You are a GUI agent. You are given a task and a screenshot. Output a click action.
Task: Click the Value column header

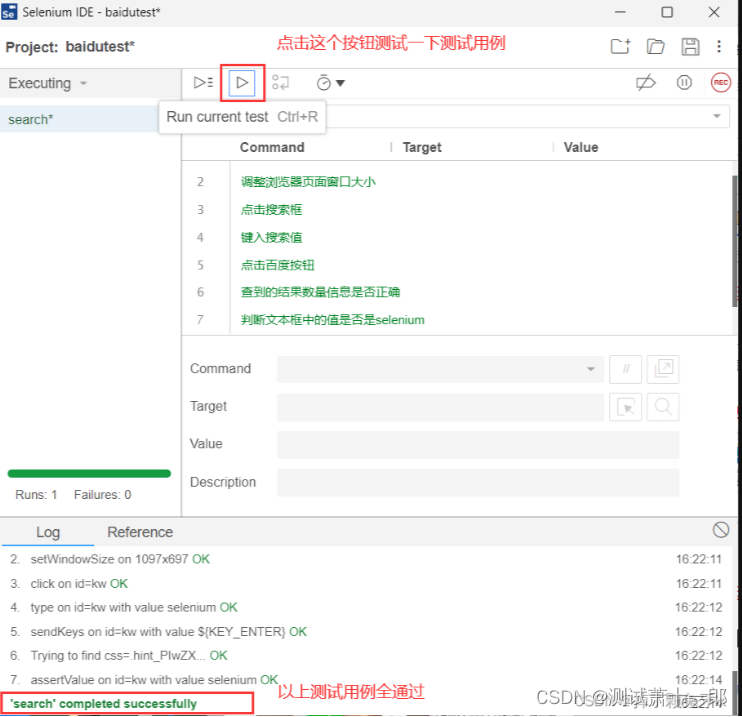581,147
